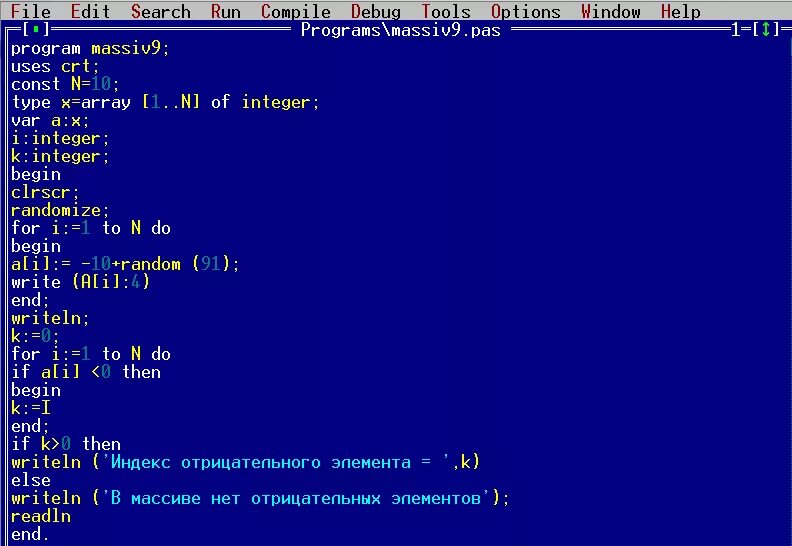Click the green zoom arrow icon
This screenshot has width=792, height=546.
coord(766,30)
